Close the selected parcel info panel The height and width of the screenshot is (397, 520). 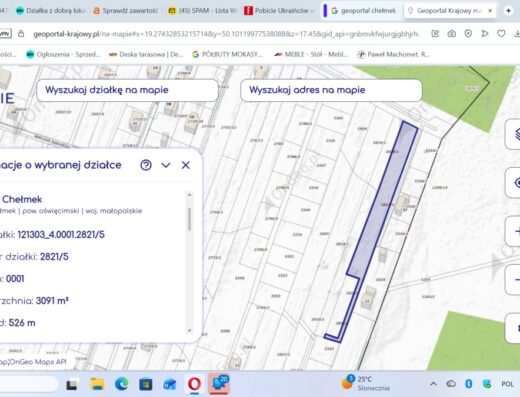click(186, 165)
